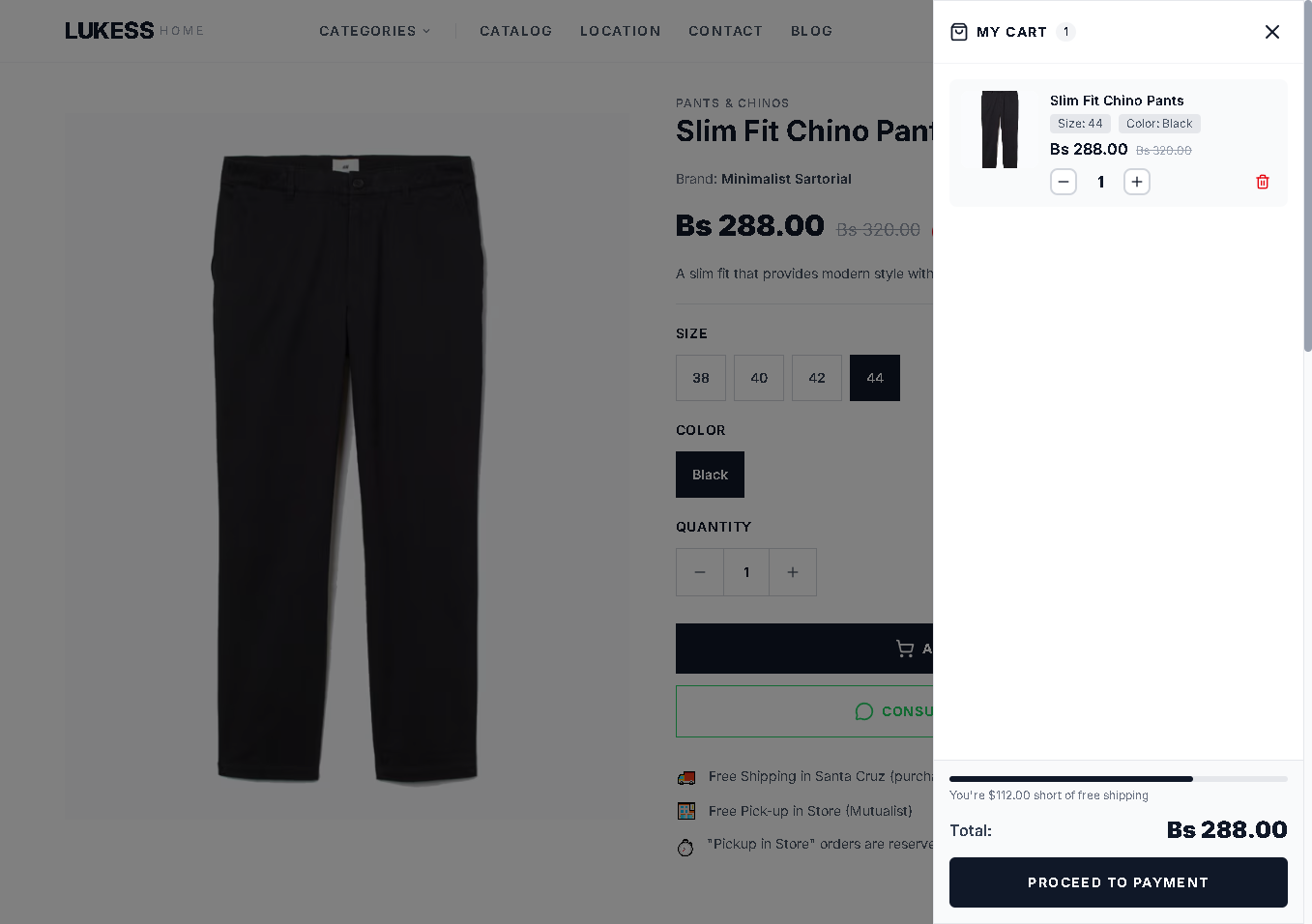Click the product page quantity minus

click(x=700, y=572)
